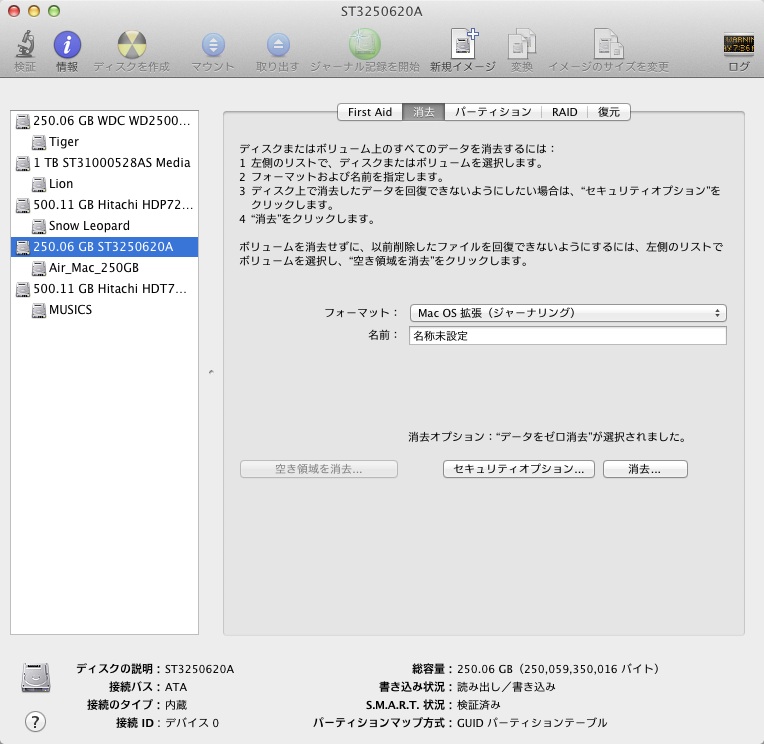Click the 変換 (Convert) toolbar icon
Viewport: 764px width, 744px height.
point(521,46)
